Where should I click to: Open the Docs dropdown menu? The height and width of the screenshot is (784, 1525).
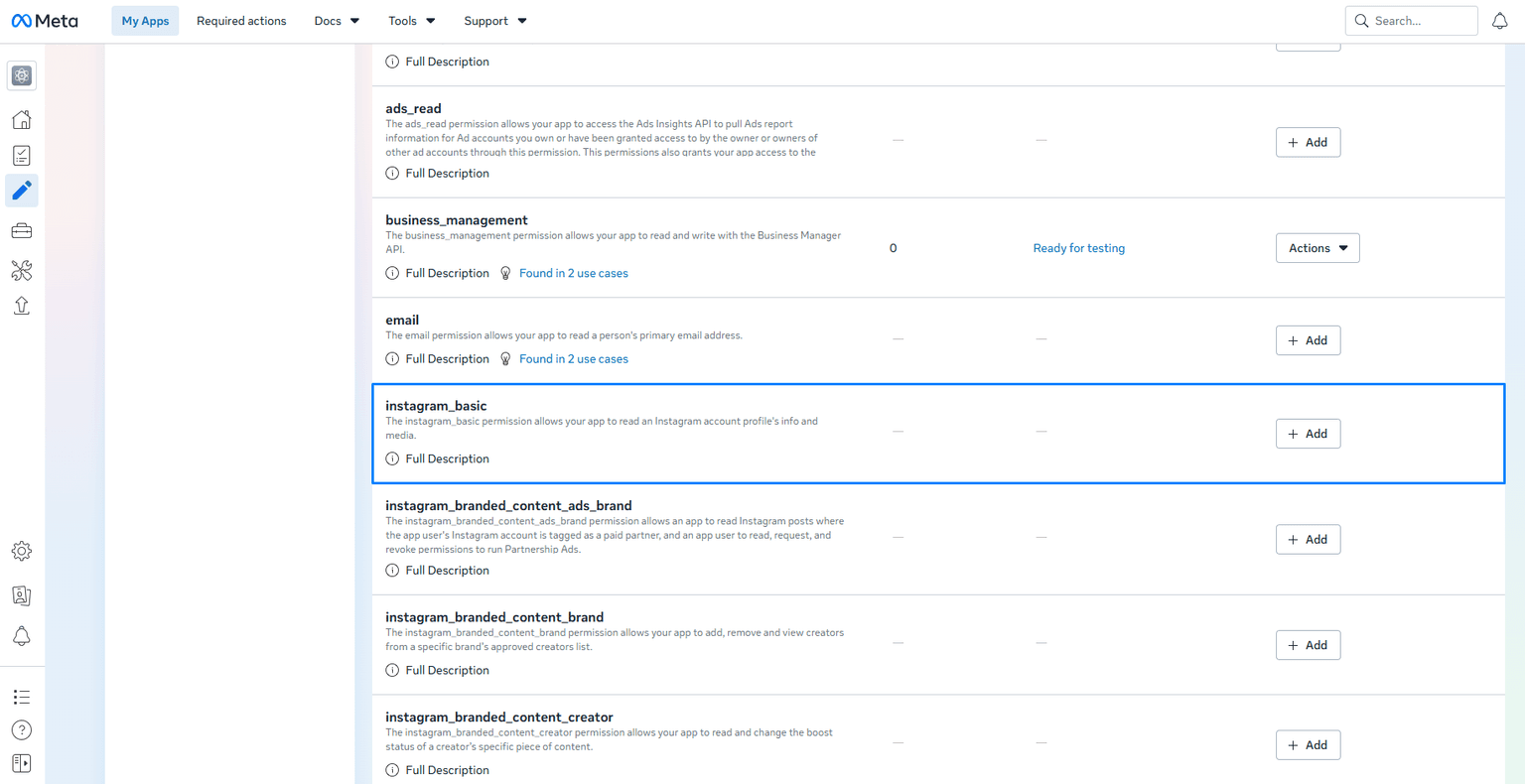pos(337,21)
